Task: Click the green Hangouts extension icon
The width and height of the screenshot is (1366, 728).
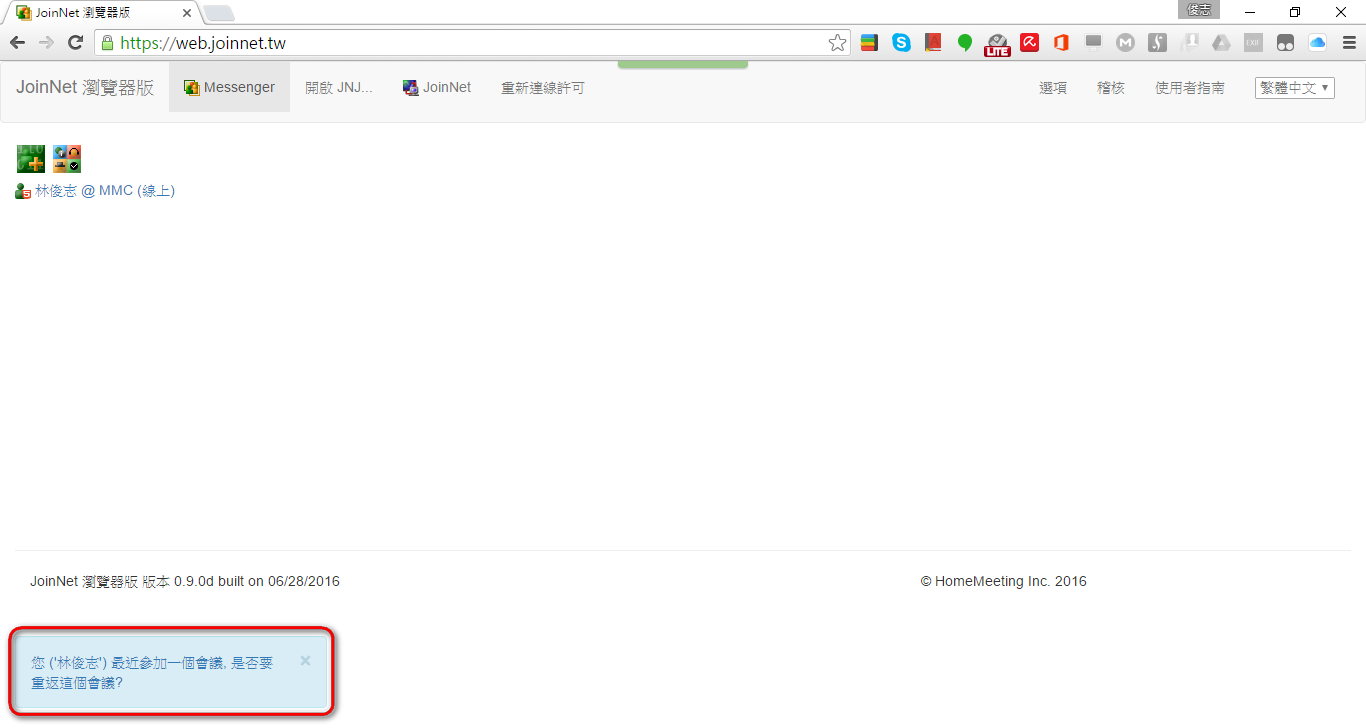Action: pyautogui.click(x=965, y=43)
